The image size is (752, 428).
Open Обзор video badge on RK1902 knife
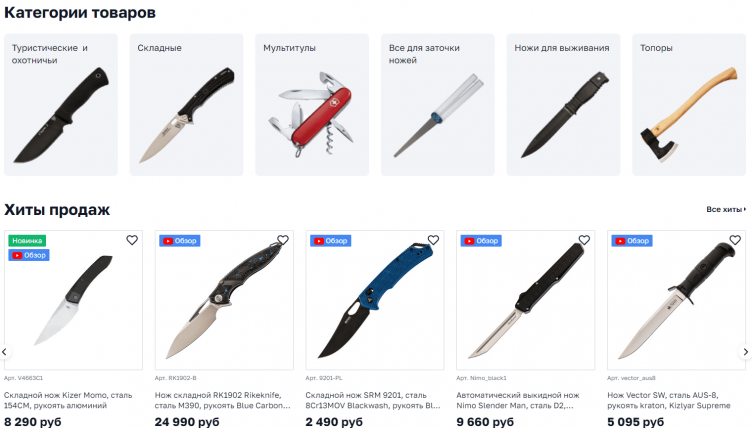click(x=180, y=241)
